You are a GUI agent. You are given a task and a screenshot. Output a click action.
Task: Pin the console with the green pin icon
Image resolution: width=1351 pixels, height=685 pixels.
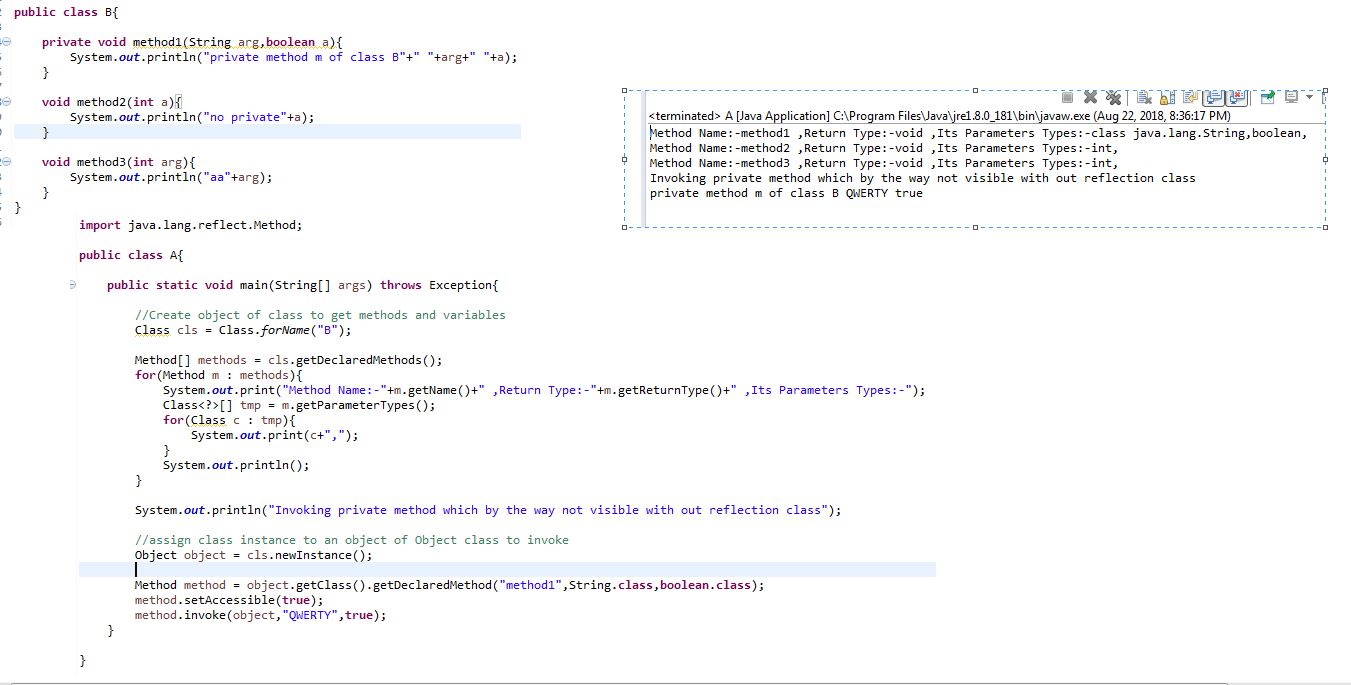[x=1268, y=97]
